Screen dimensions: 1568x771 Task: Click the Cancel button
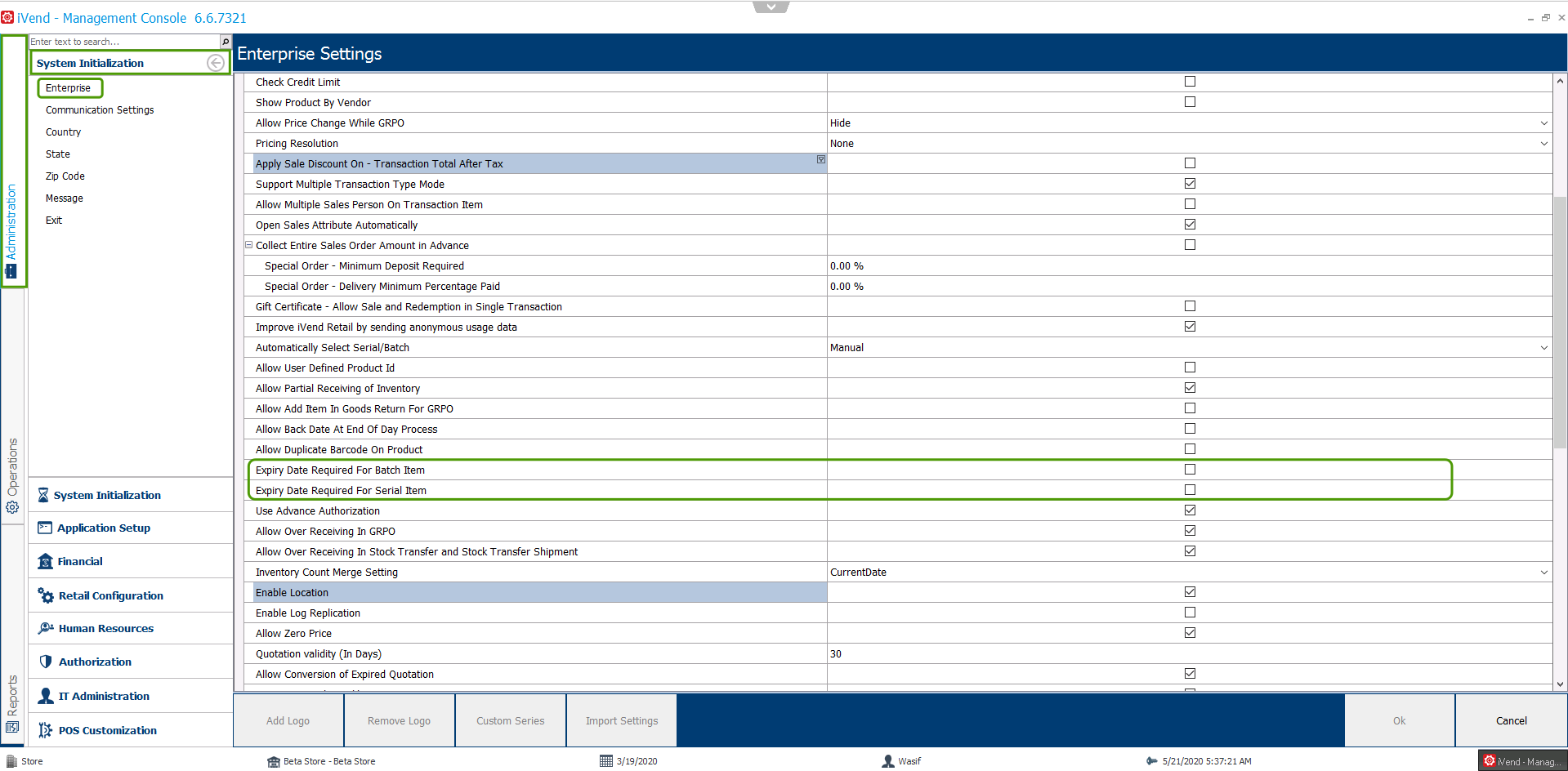pos(1512,720)
